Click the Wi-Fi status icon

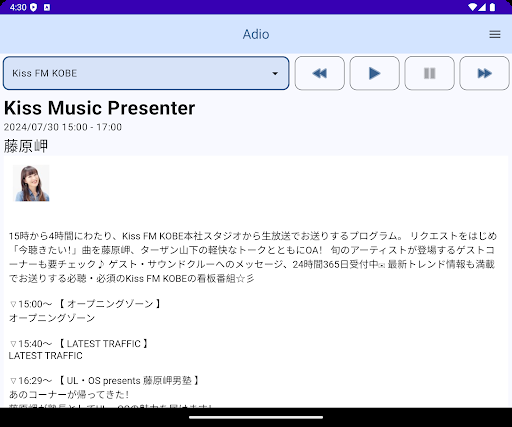coord(472,7)
